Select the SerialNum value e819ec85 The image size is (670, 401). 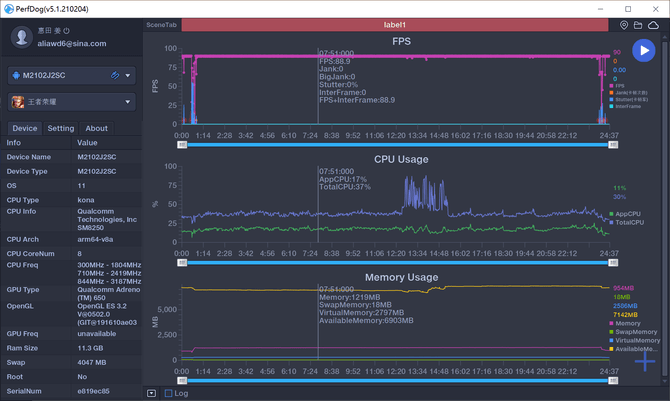93,391
